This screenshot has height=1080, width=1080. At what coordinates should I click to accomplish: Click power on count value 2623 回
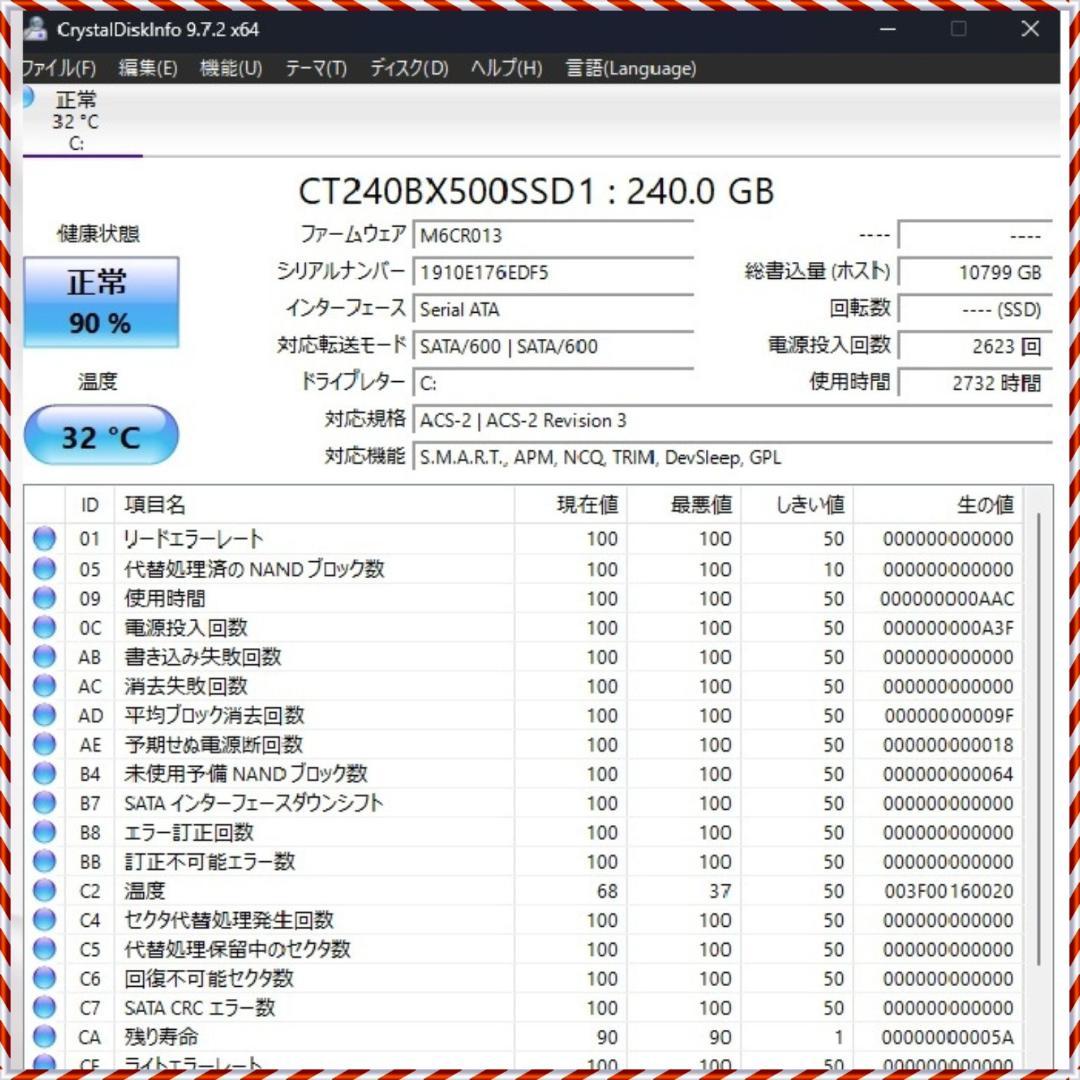pyautogui.click(x=975, y=346)
